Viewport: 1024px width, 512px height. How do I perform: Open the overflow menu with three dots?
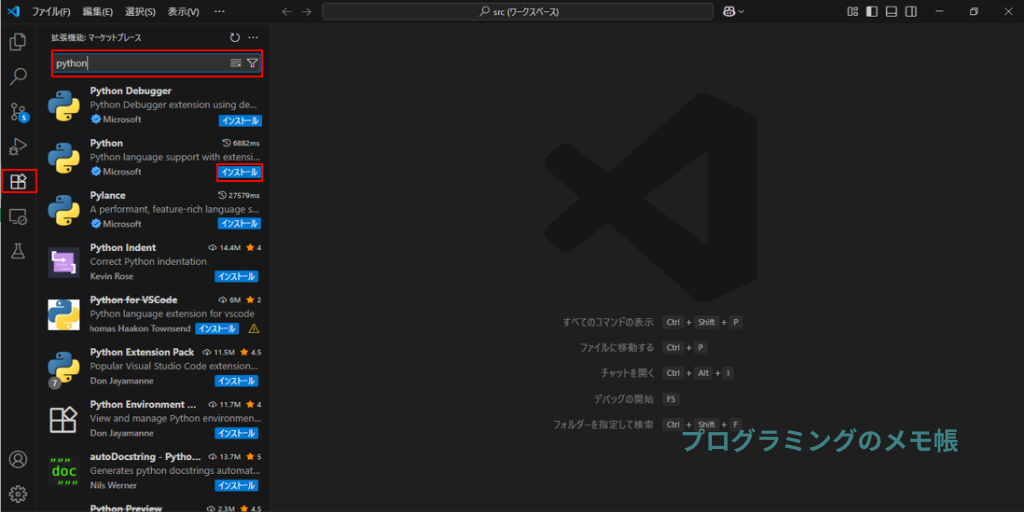pyautogui.click(x=219, y=12)
